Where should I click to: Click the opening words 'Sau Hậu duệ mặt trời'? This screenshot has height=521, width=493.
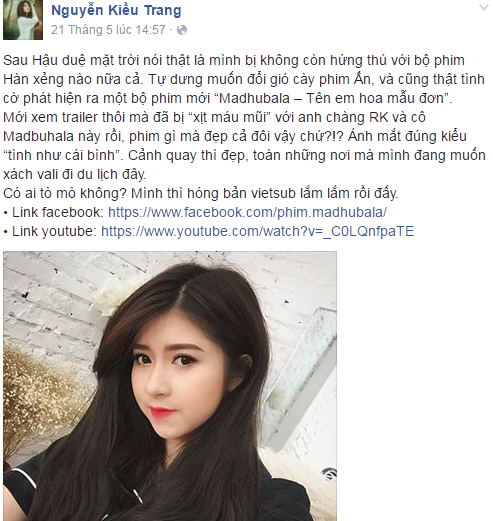click(x=71, y=60)
